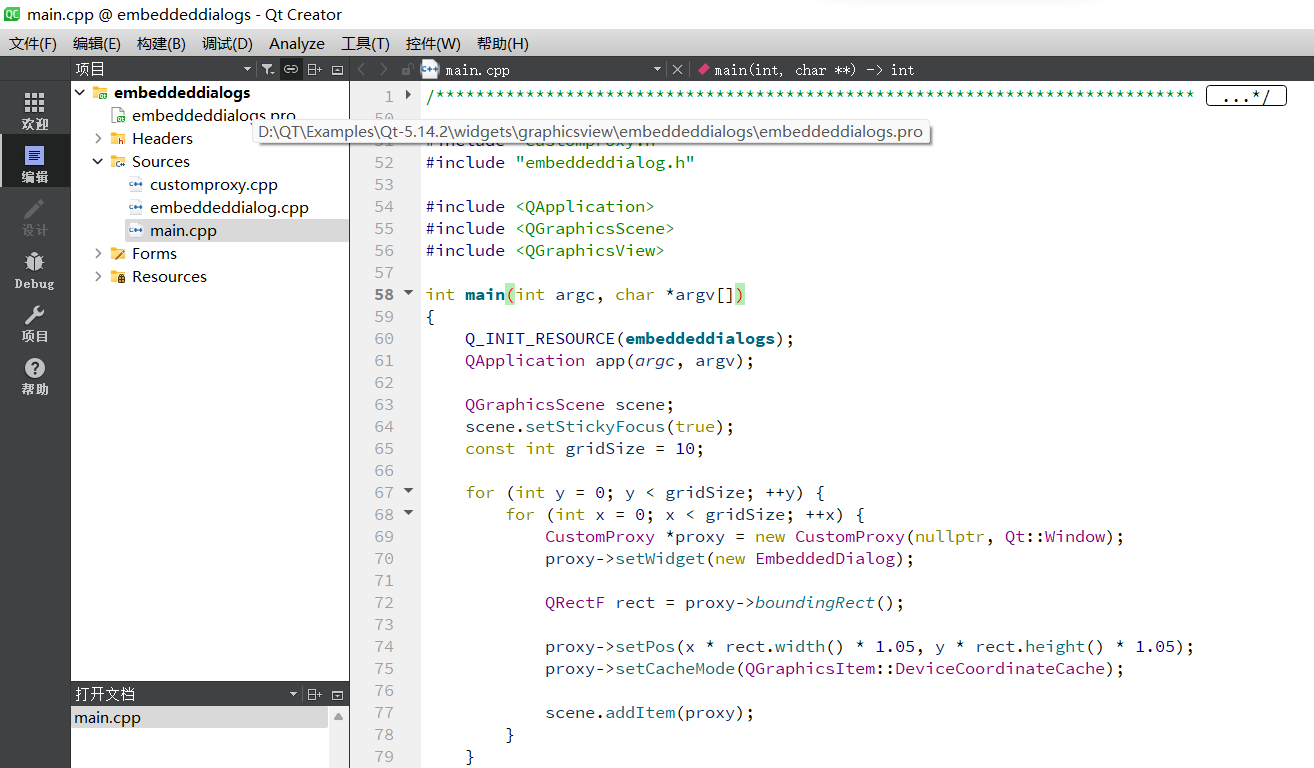
Task: Open the 设计 (Design) mode
Action: click(35, 217)
